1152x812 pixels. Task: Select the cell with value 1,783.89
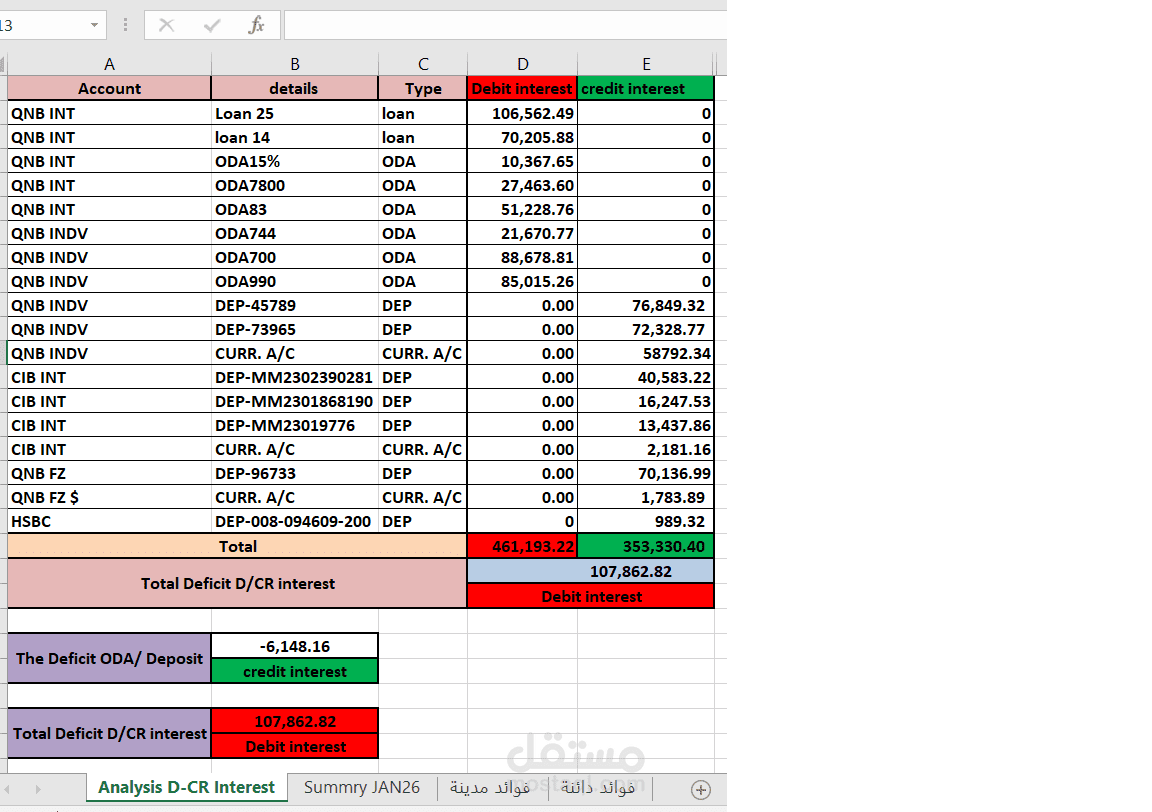pos(646,497)
